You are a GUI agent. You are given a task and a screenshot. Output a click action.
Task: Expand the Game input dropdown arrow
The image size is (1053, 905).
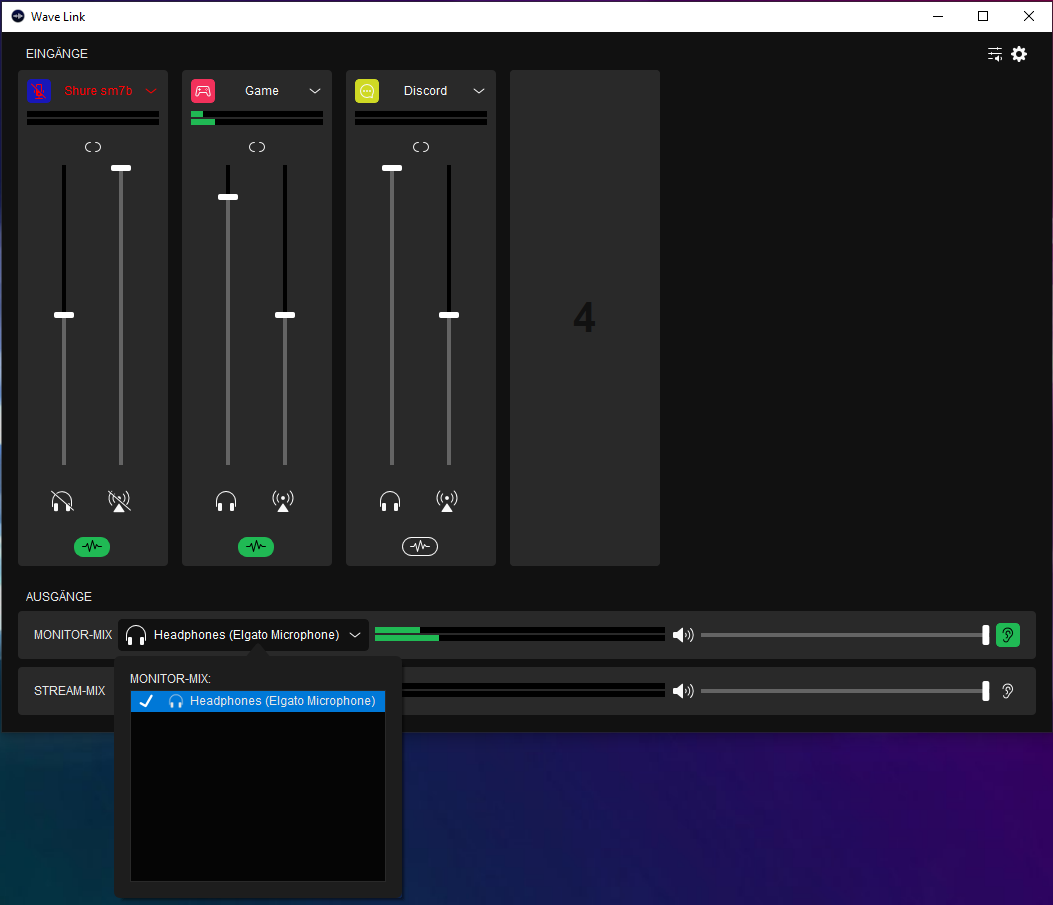click(315, 91)
